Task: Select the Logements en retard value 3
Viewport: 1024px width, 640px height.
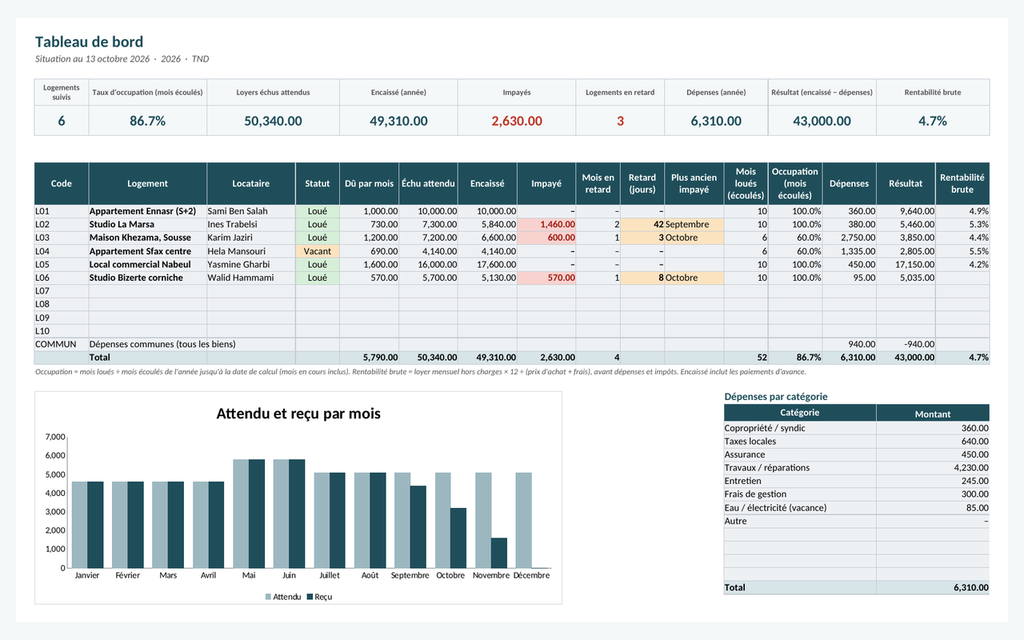Action: click(620, 121)
